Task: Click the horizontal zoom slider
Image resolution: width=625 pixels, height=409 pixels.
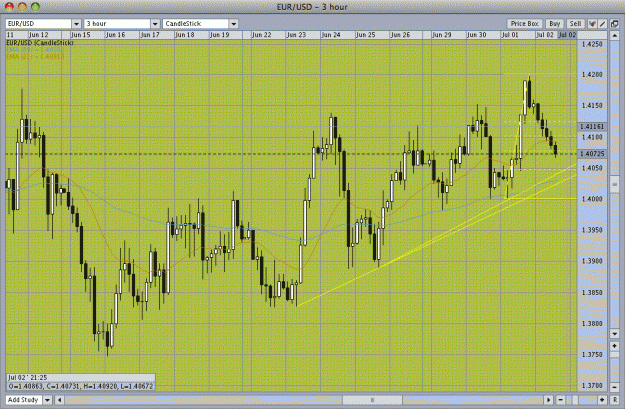Action: [575, 399]
